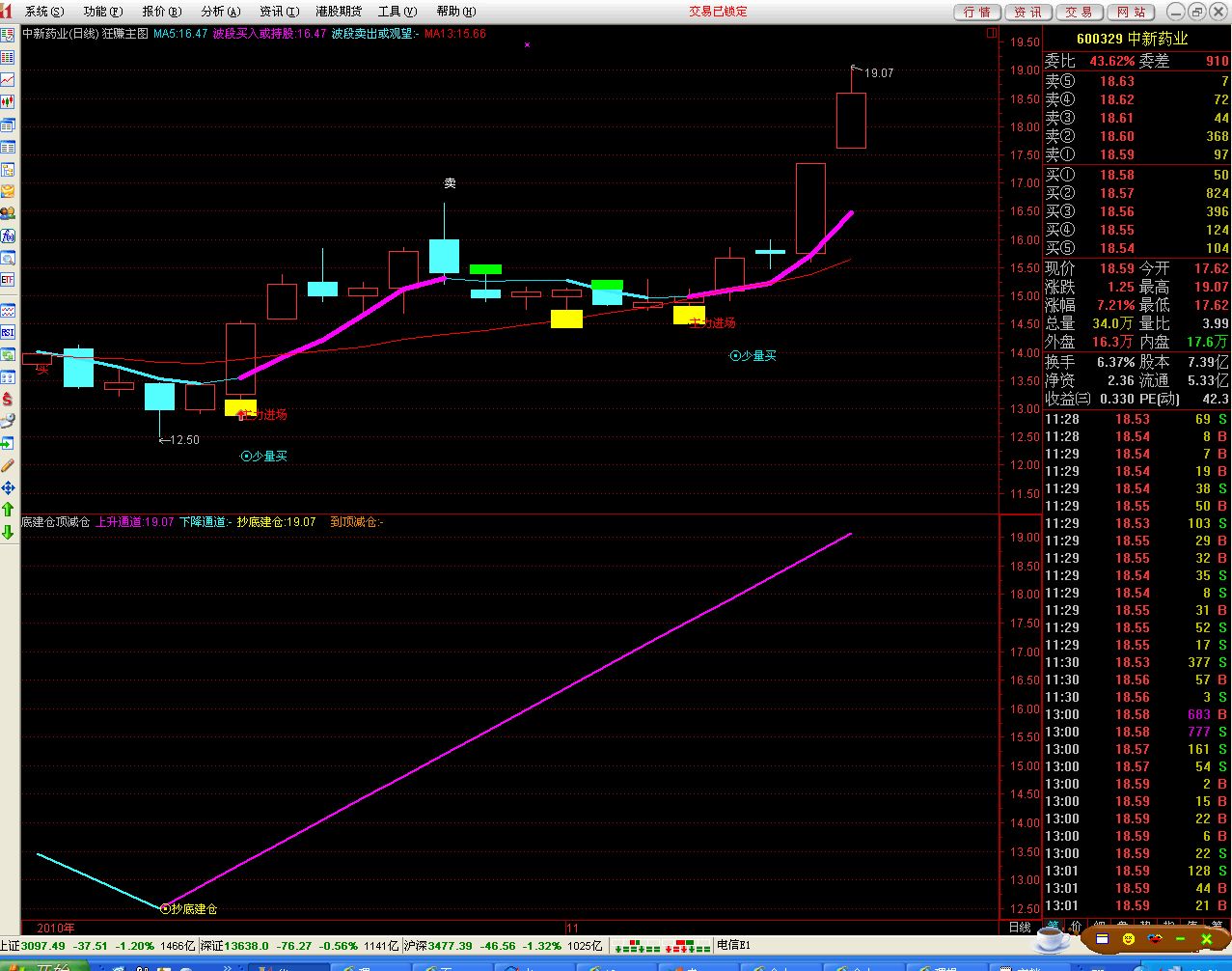Click the tick row with volume 777
Viewport: 1232px width, 971px height.
tap(1137, 732)
